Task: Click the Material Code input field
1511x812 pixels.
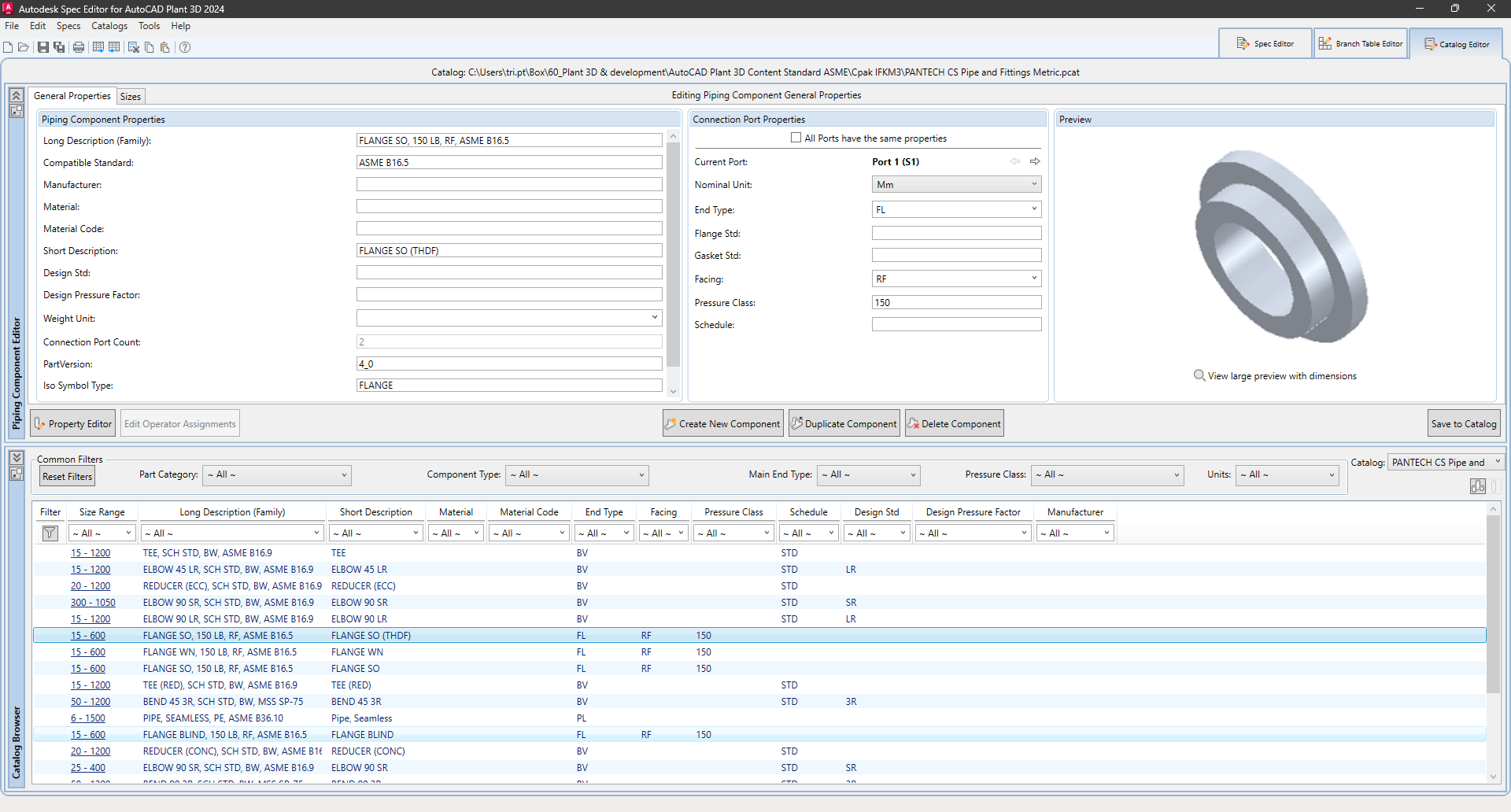Action: (x=508, y=229)
